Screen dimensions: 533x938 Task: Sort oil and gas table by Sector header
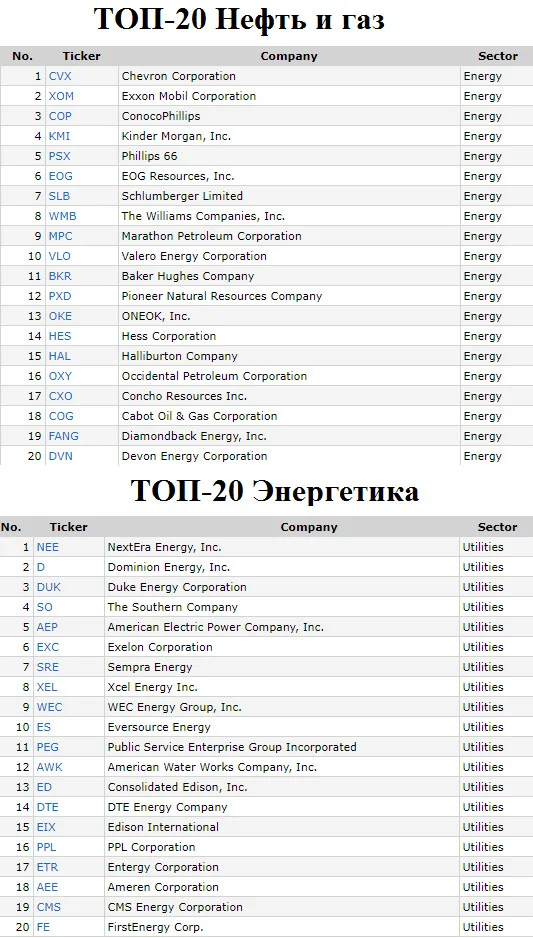coord(498,56)
